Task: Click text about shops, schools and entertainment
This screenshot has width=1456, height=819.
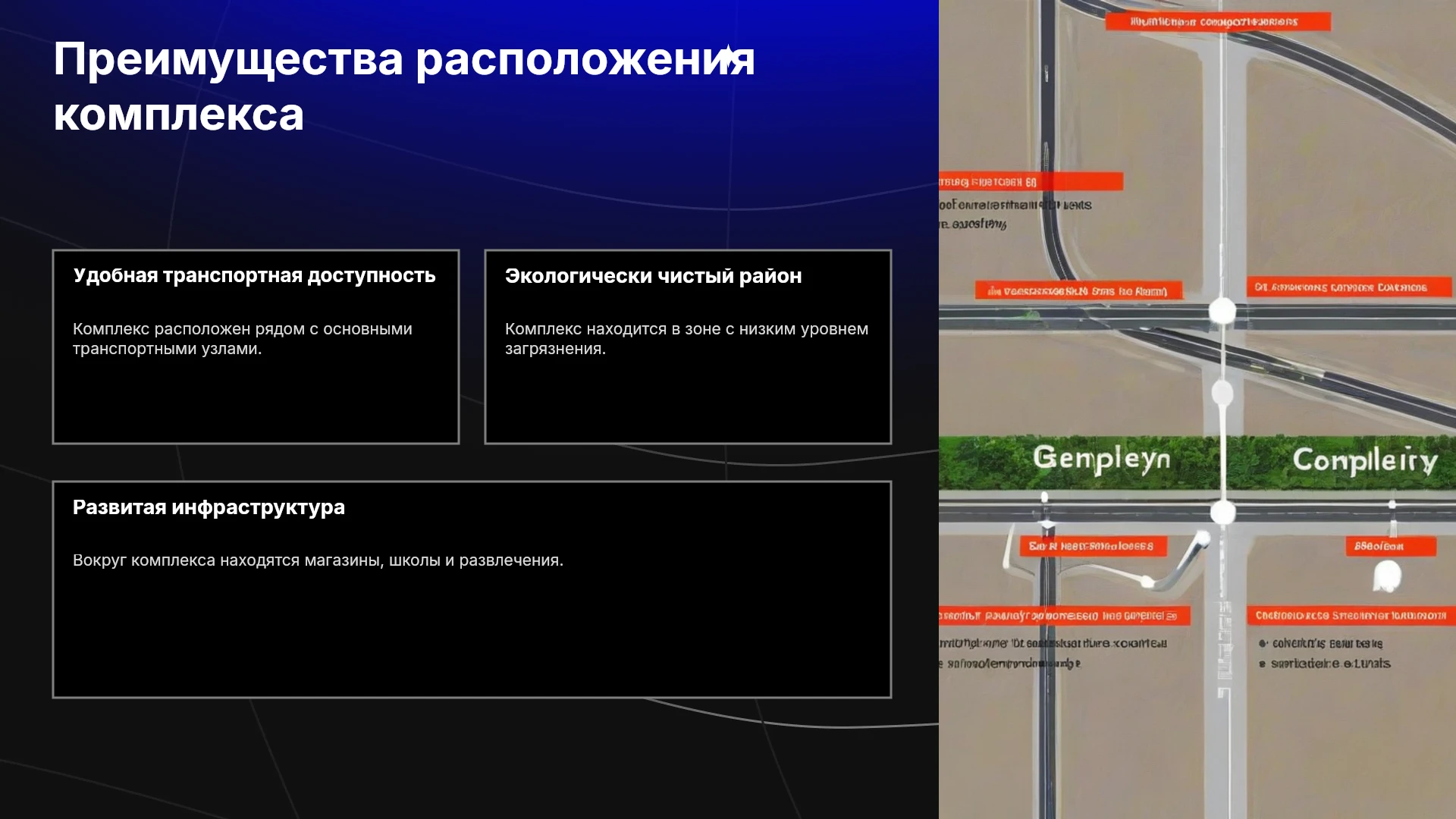Action: pyautogui.click(x=318, y=560)
